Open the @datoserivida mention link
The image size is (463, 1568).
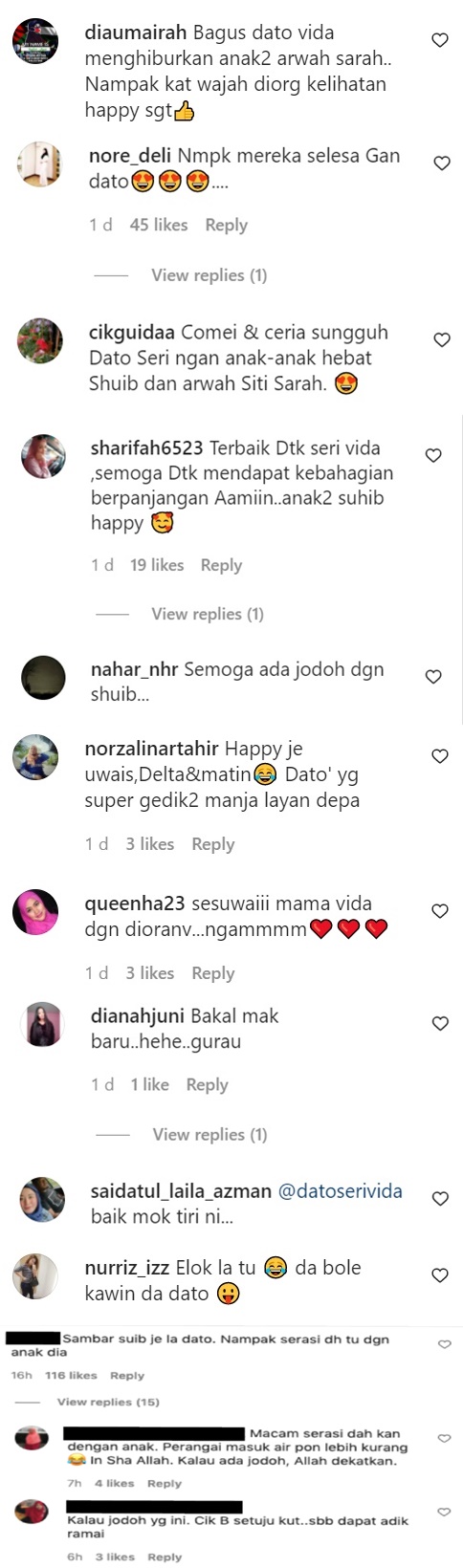[x=340, y=1191]
